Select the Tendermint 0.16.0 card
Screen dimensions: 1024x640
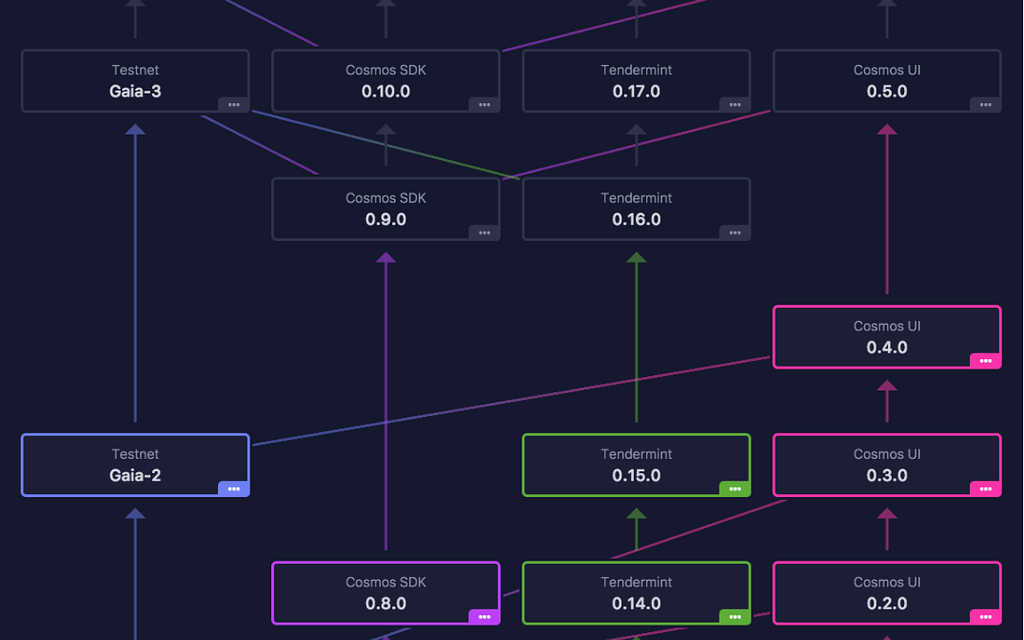pyautogui.click(x=637, y=209)
